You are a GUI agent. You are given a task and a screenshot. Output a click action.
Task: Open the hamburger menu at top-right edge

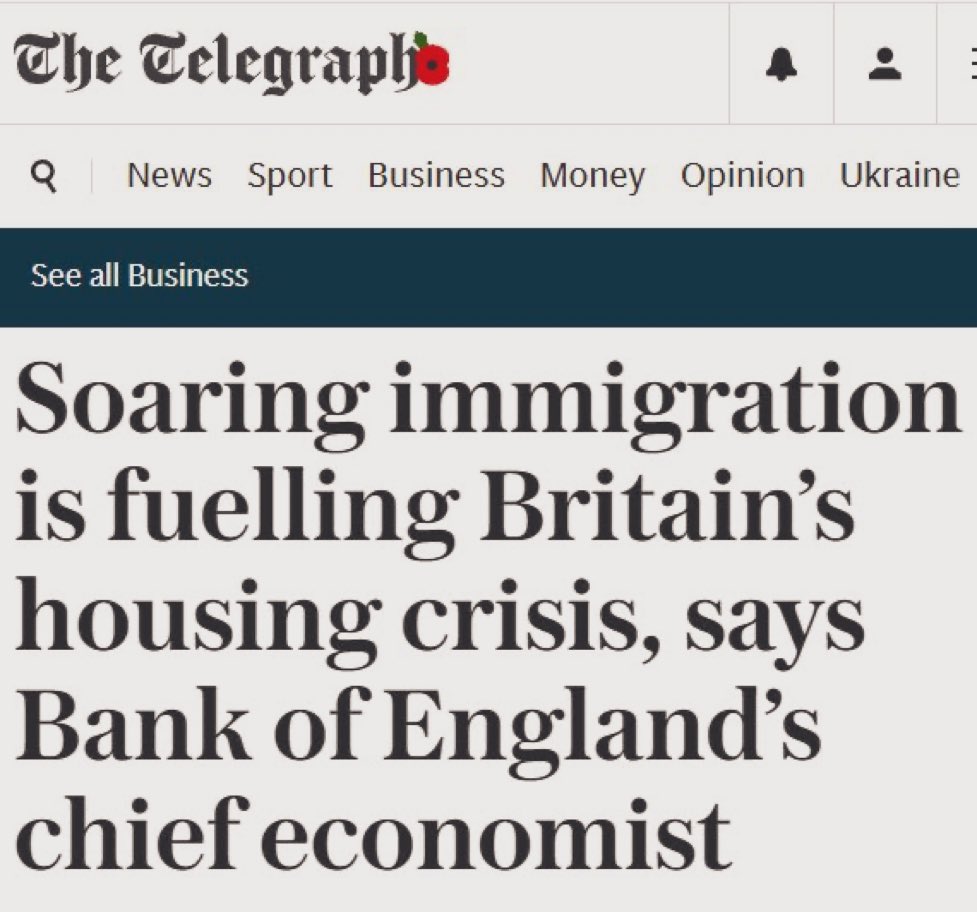click(x=969, y=65)
